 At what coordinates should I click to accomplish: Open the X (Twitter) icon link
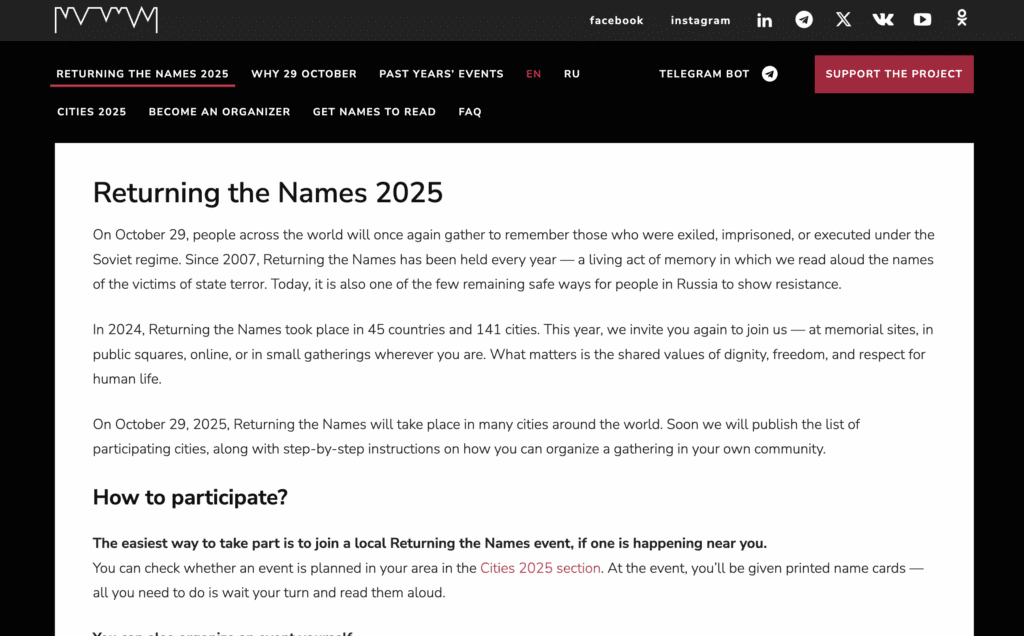click(x=843, y=20)
